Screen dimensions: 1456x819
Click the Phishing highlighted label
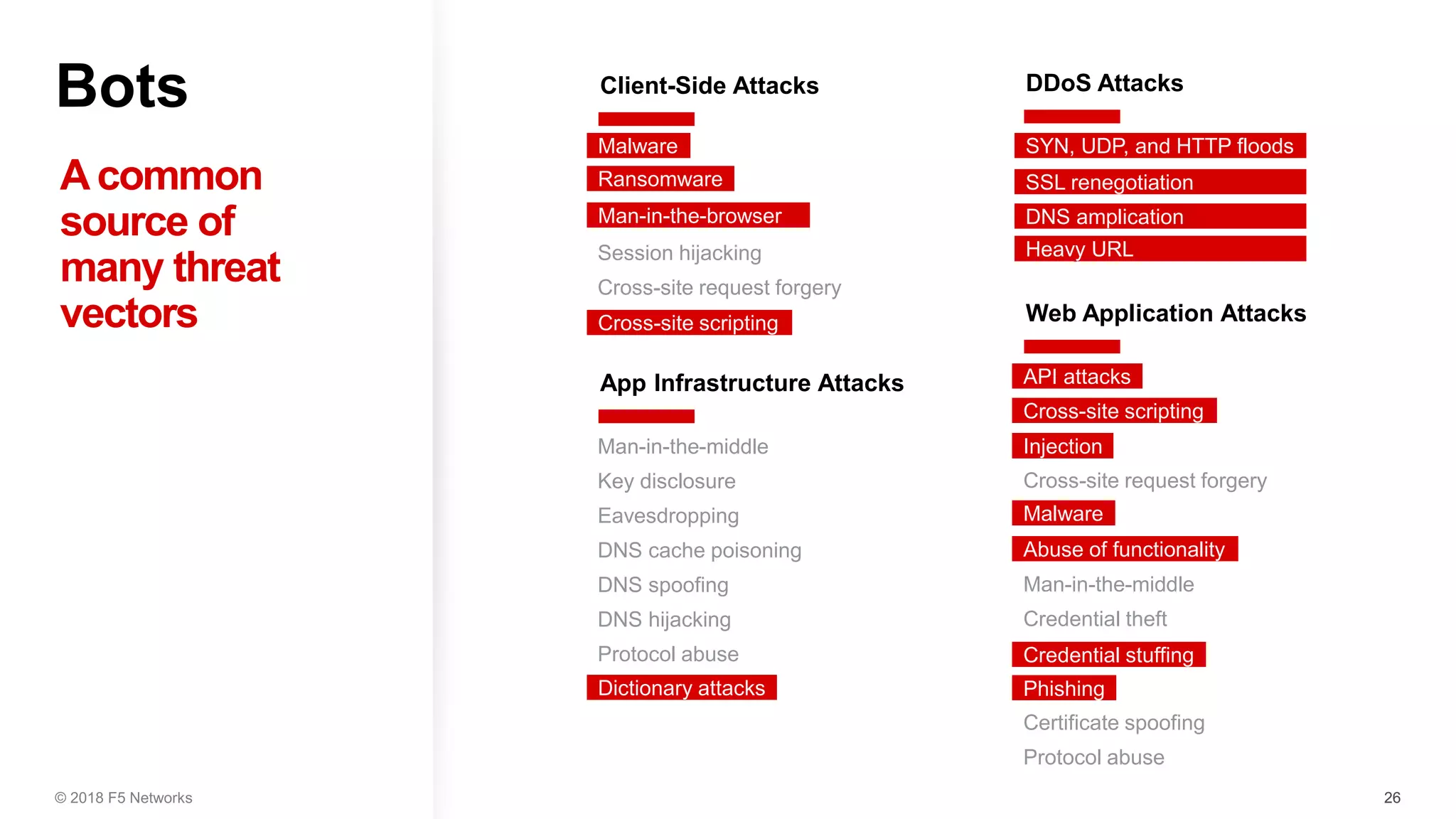pos(1064,688)
